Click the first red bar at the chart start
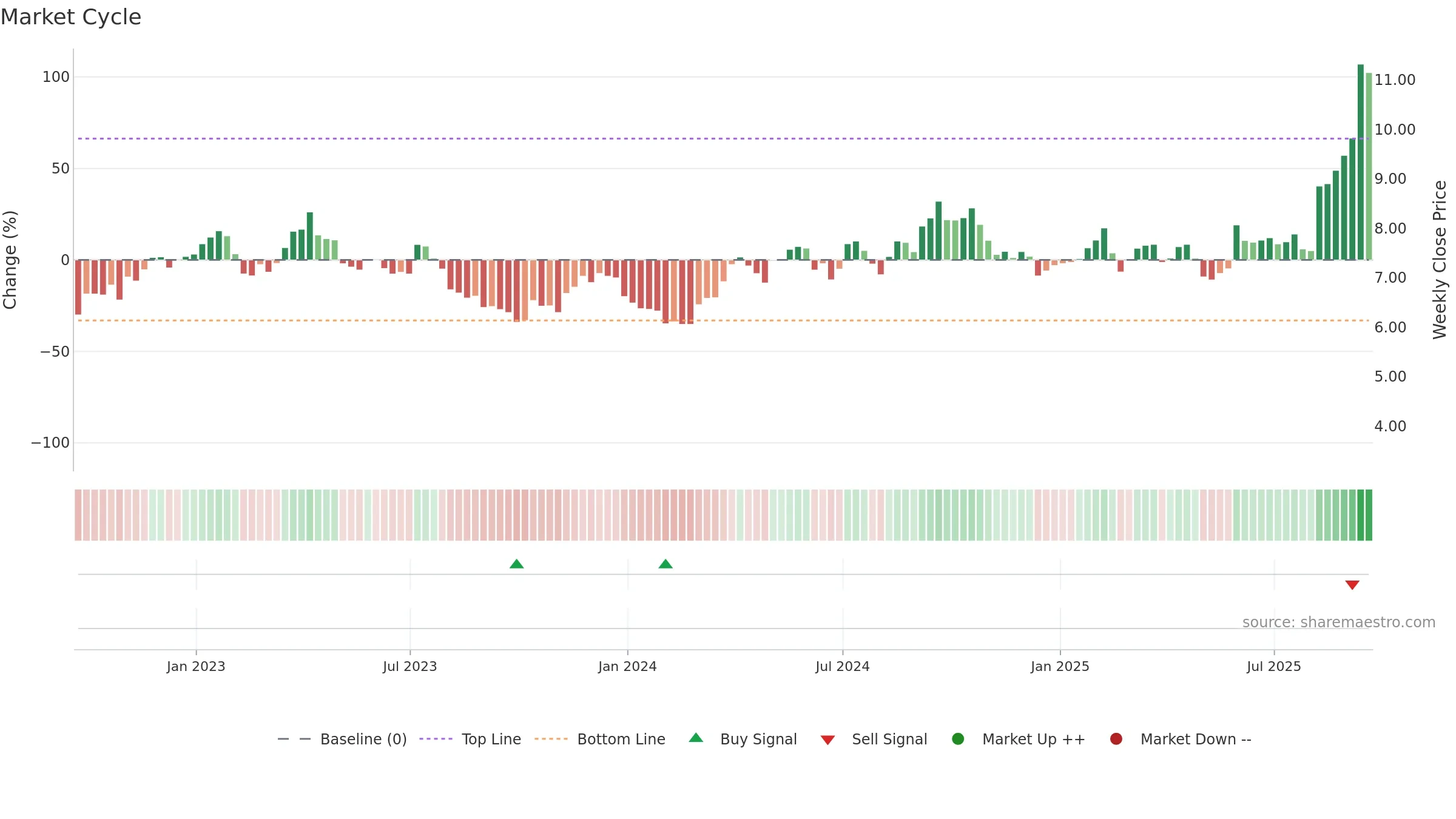The width and height of the screenshot is (1456, 819). tap(78, 287)
